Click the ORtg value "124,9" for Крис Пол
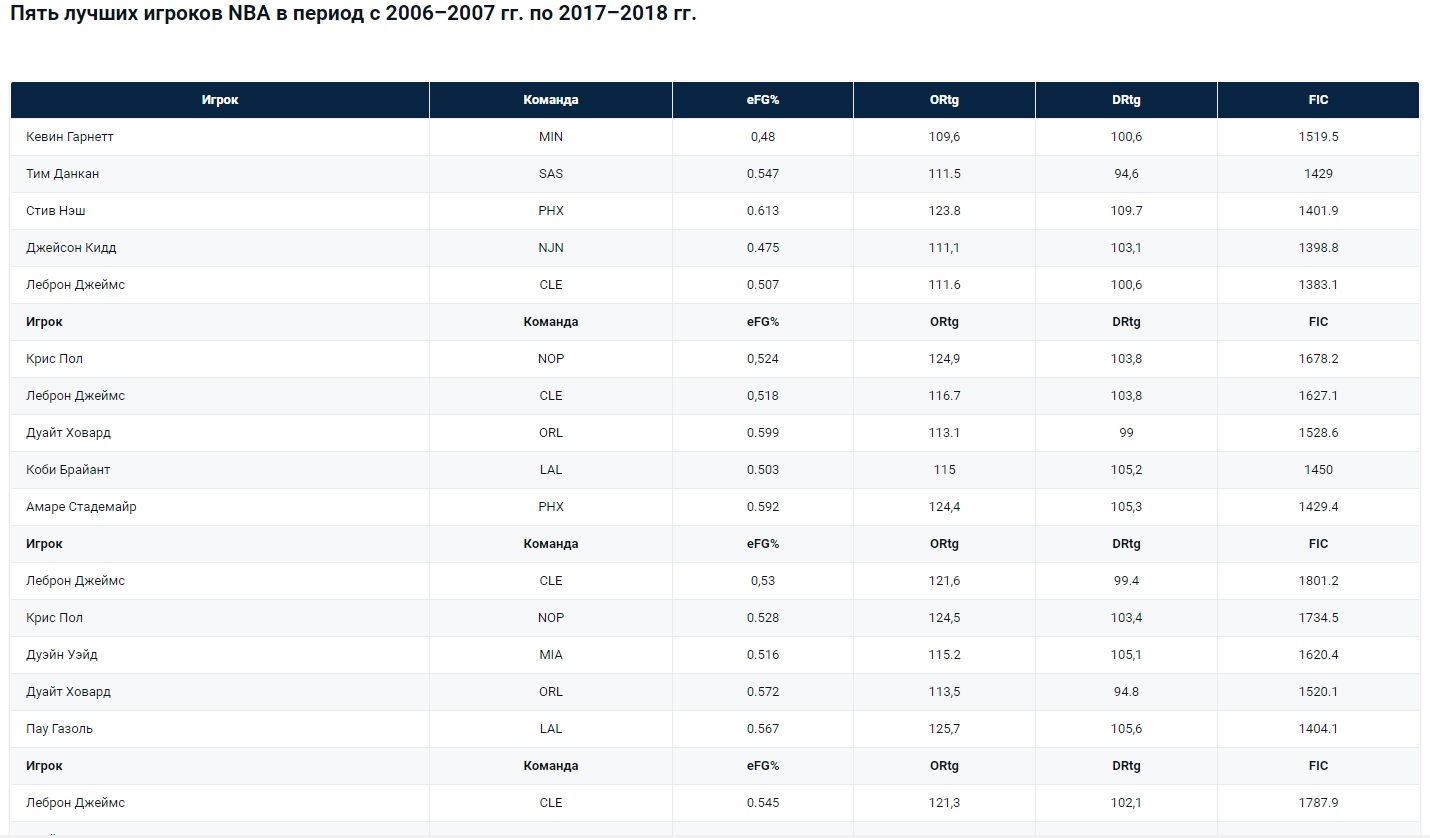Viewport: 1430px width, 838px height. 944,359
